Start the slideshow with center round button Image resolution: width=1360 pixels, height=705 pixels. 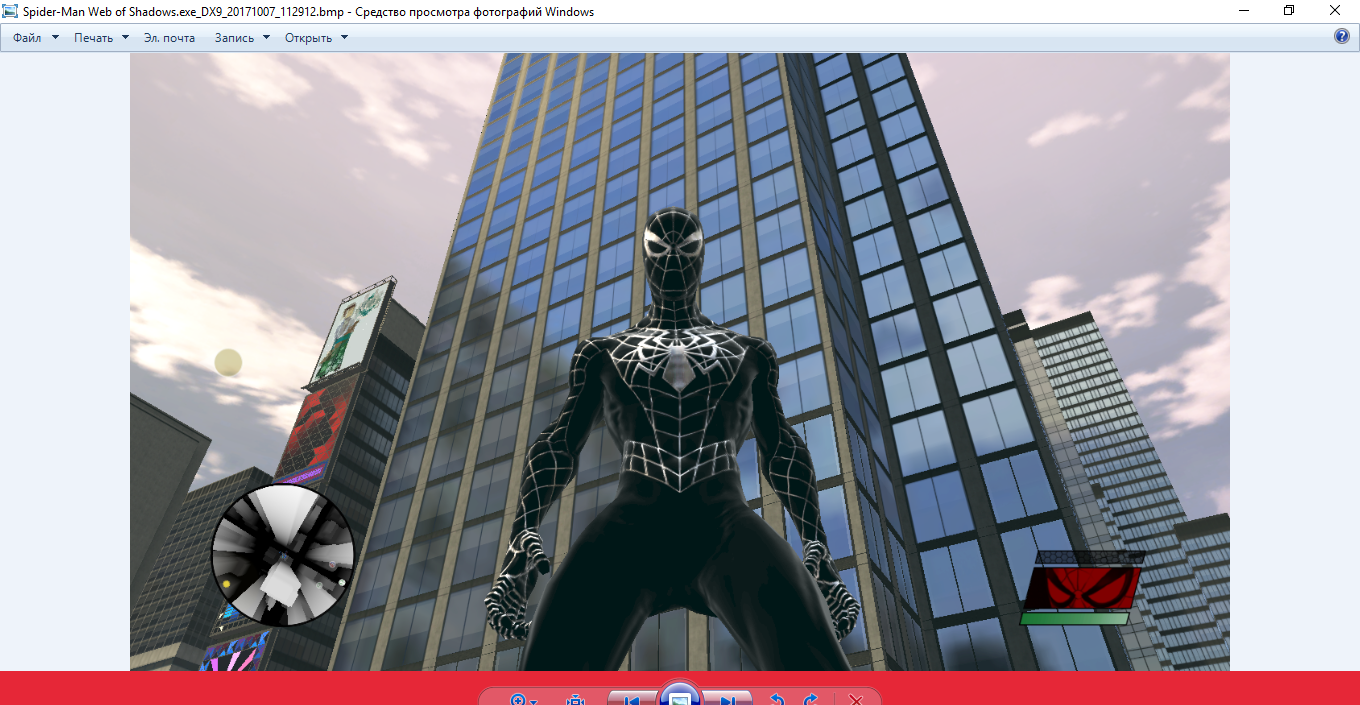click(680, 695)
